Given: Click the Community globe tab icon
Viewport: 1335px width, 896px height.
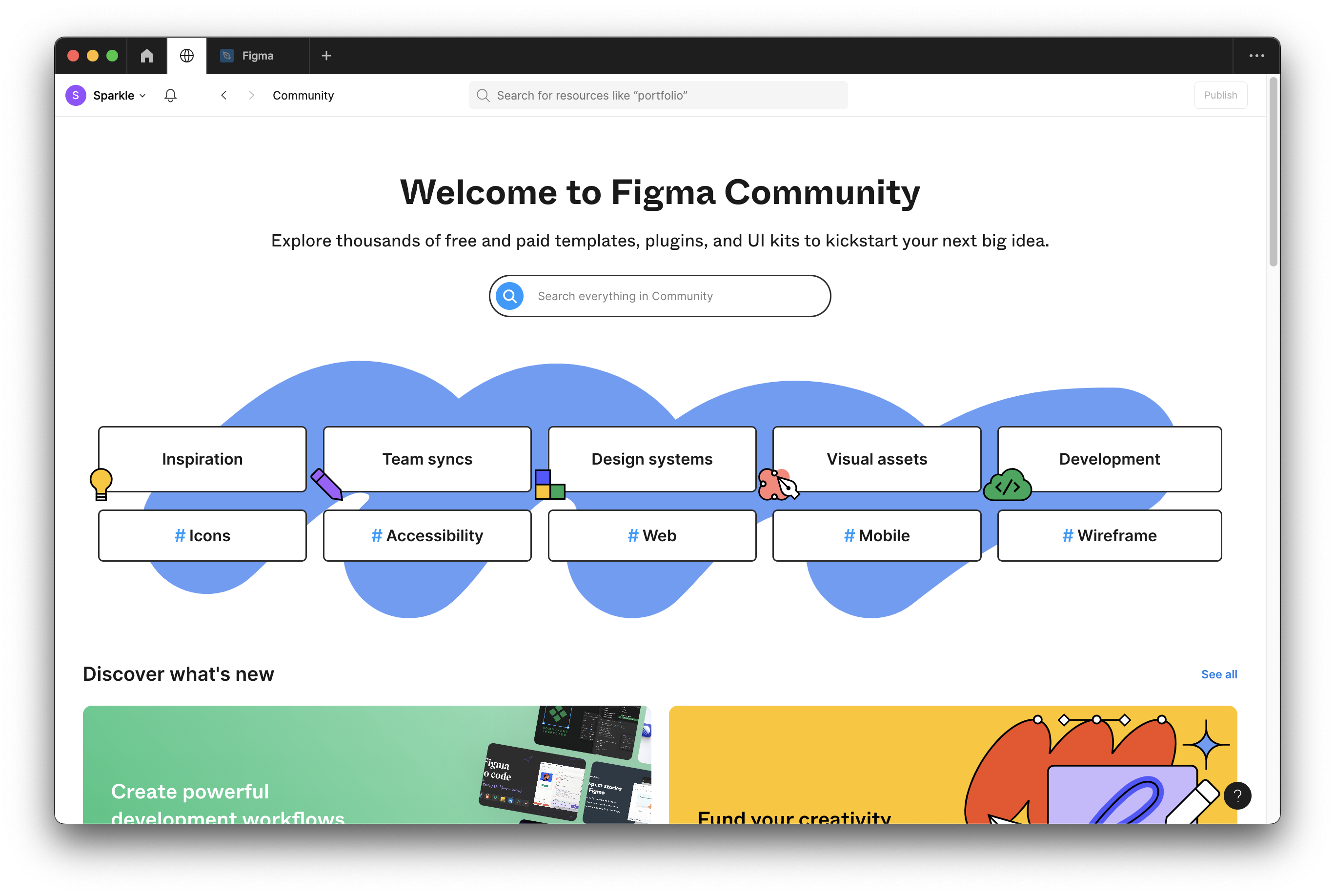Looking at the screenshot, I should (x=187, y=56).
